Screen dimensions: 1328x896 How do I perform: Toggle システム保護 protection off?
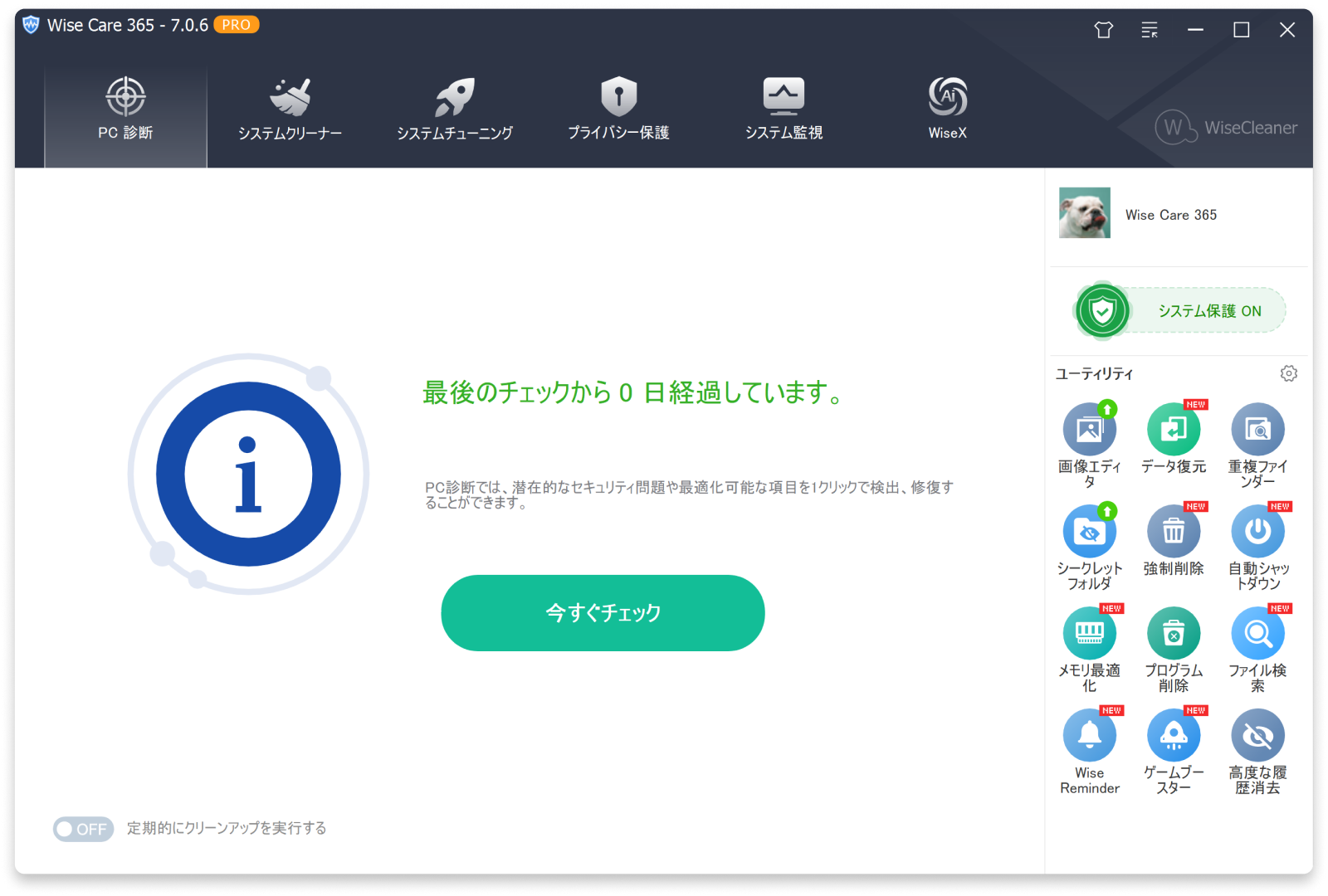pyautogui.click(x=1179, y=311)
